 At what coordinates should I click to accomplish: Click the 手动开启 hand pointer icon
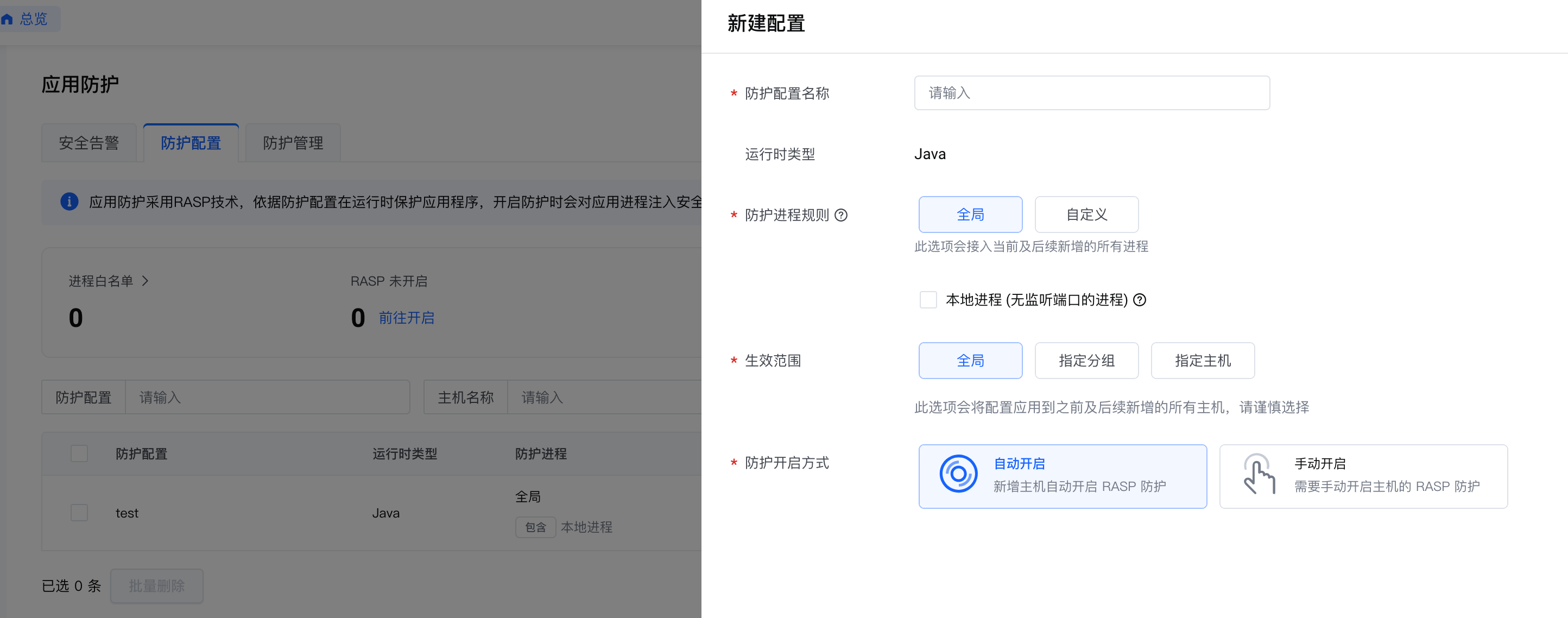(1259, 474)
